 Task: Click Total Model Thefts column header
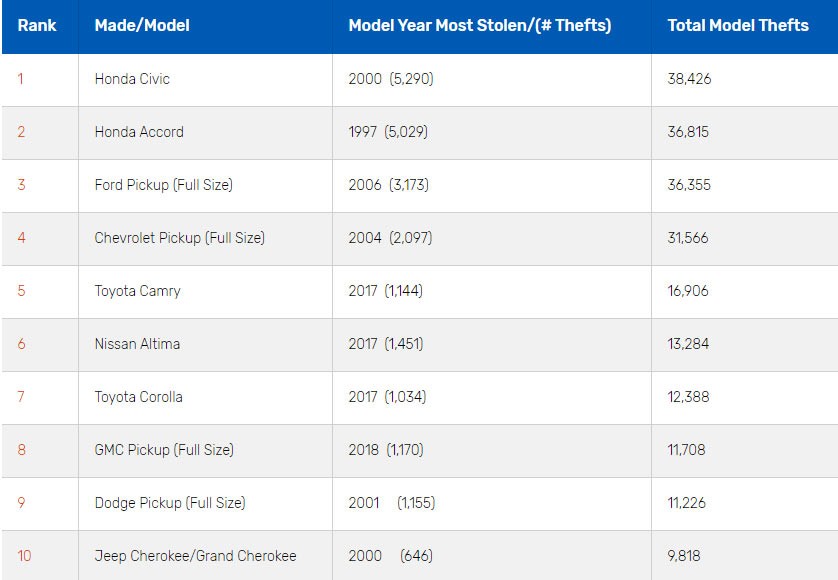[x=738, y=26]
